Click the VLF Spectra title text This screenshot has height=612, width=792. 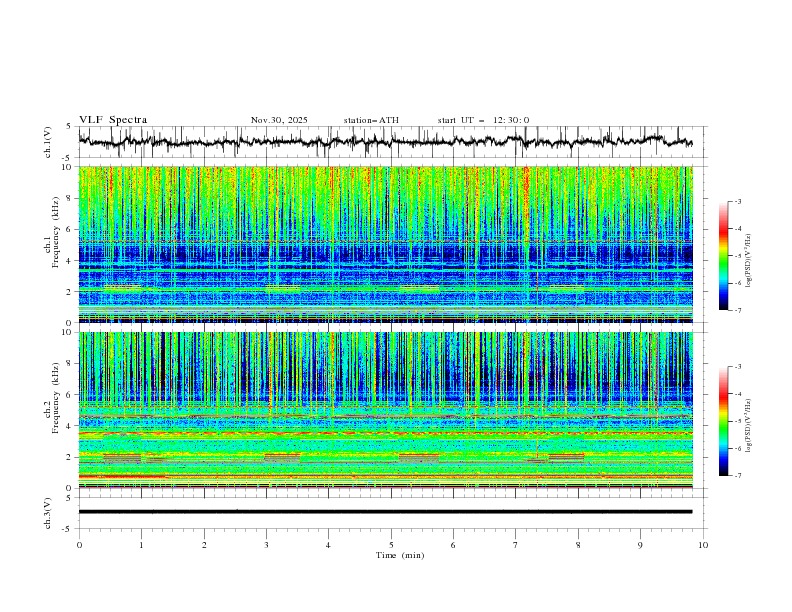(x=113, y=120)
